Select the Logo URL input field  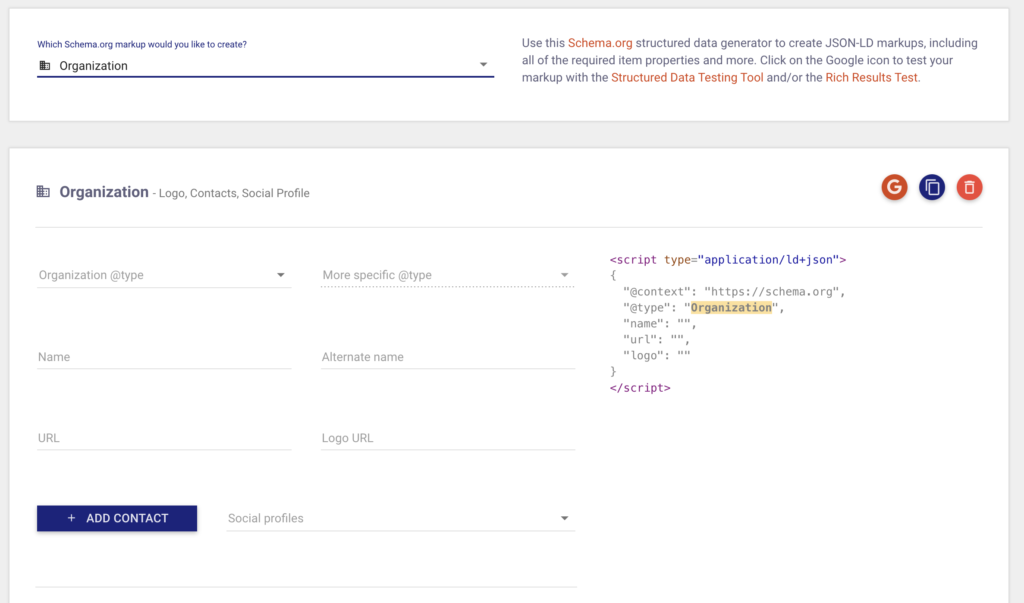click(448, 438)
